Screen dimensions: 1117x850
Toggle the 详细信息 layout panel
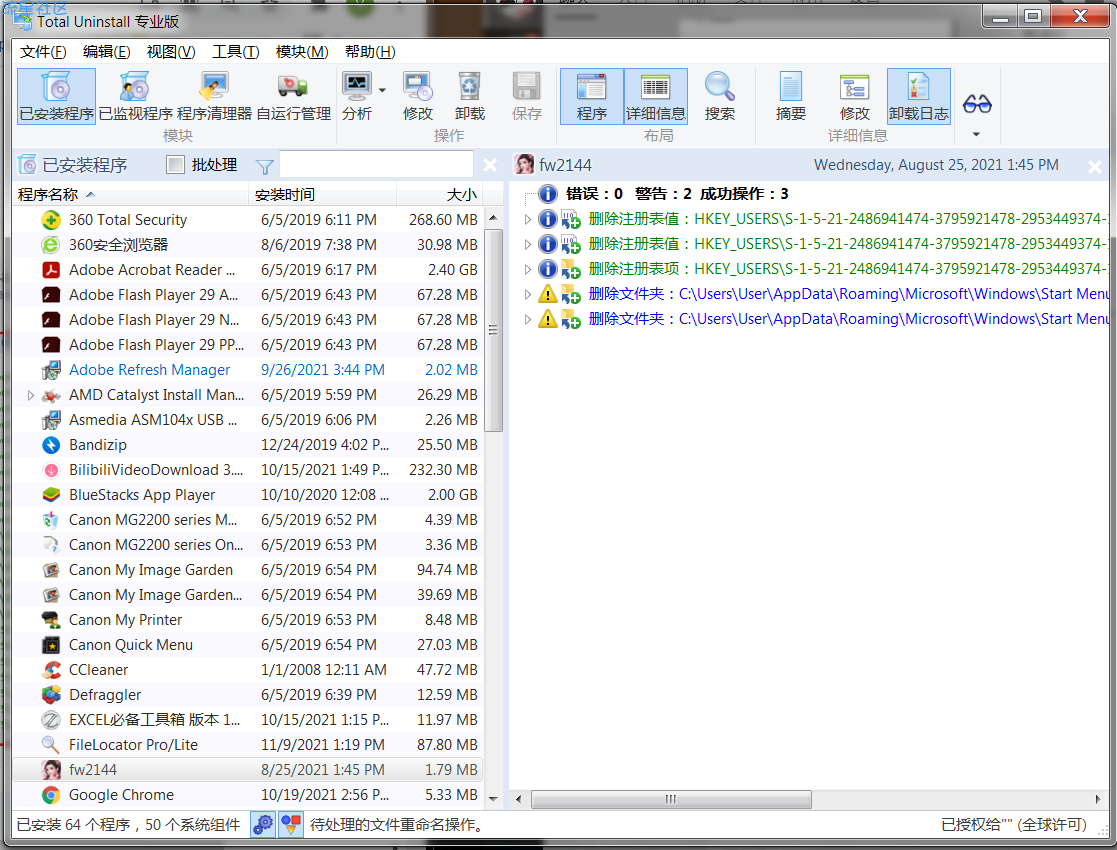coord(655,96)
